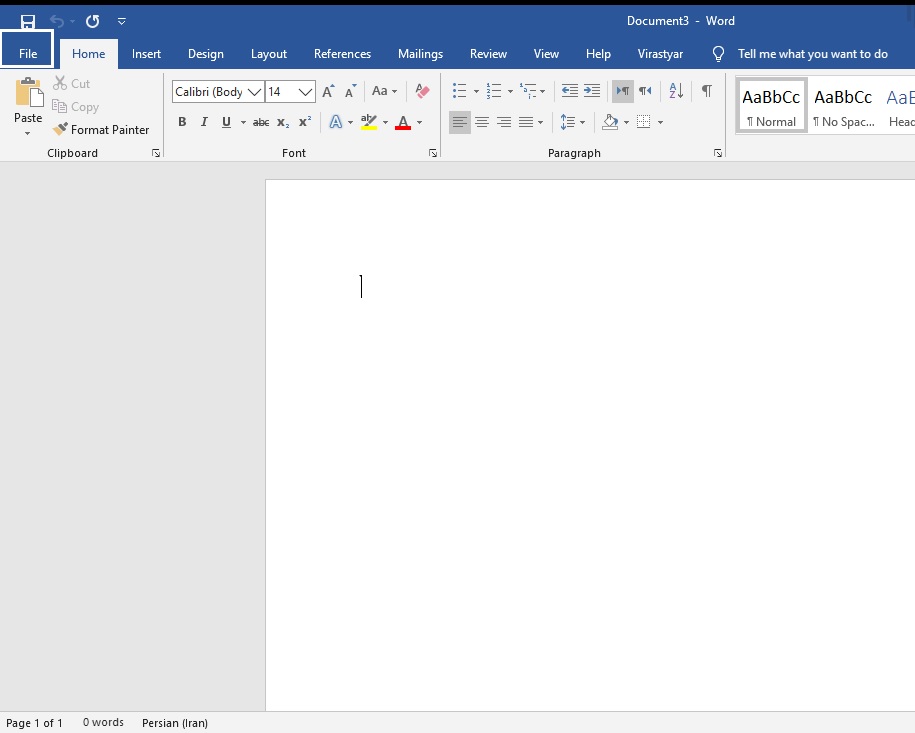This screenshot has height=733, width=915.
Task: Click the Repeat typing icon
Action: pyautogui.click(x=92, y=22)
